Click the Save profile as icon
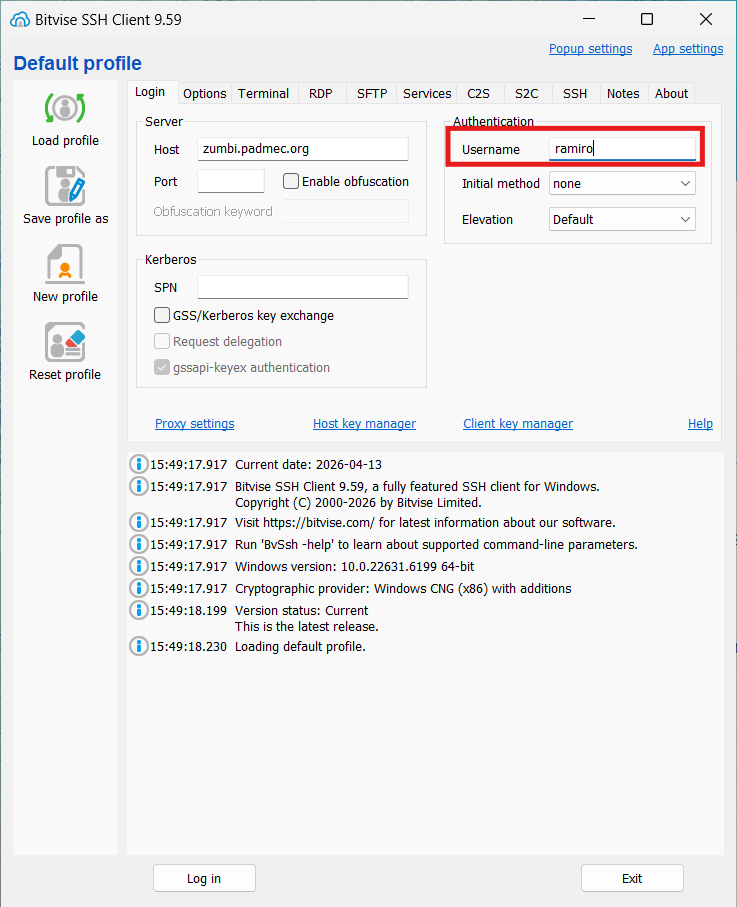The width and height of the screenshot is (737, 907). click(65, 186)
